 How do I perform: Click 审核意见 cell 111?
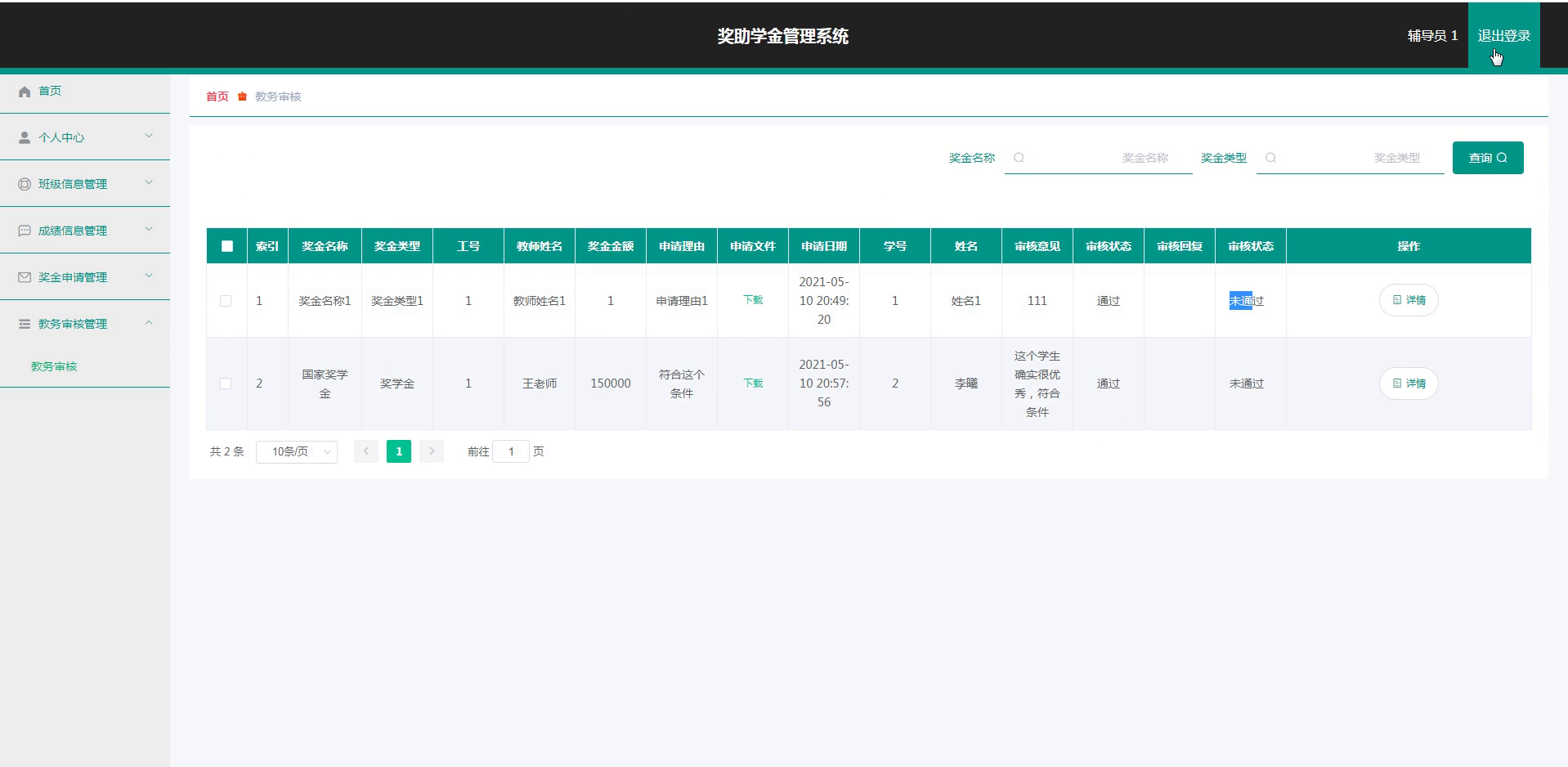coord(1037,301)
